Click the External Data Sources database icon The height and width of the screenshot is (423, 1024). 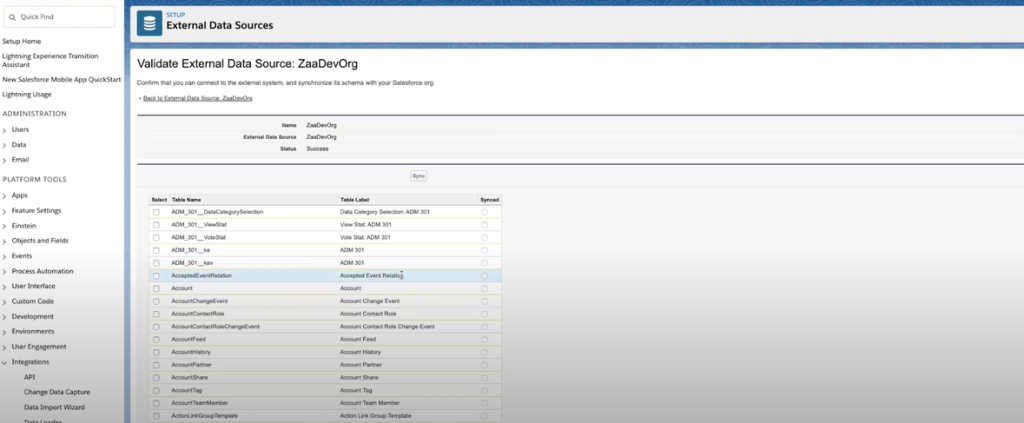click(x=151, y=21)
